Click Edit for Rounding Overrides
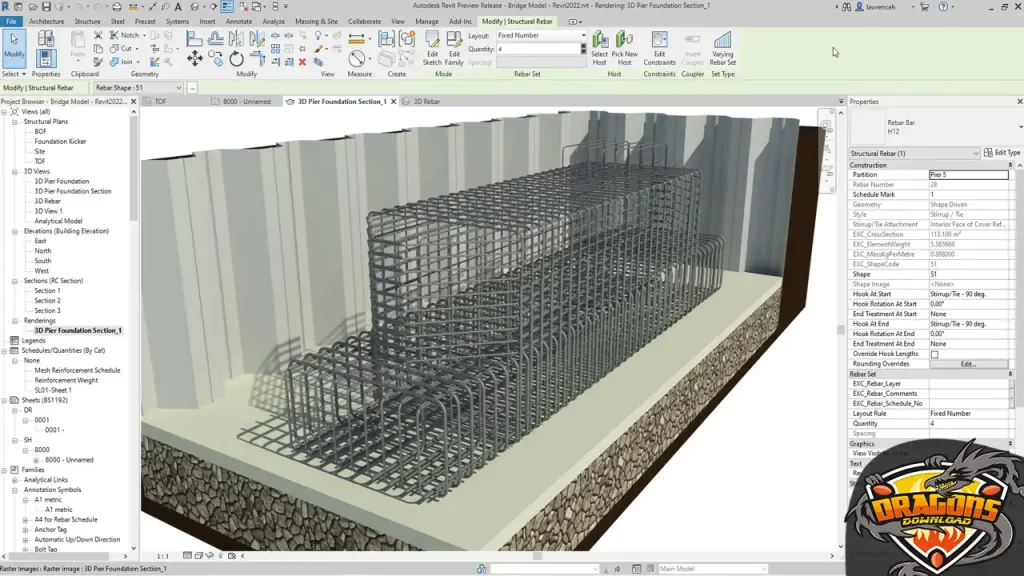Image resolution: width=1024 pixels, height=576 pixels. pos(968,364)
